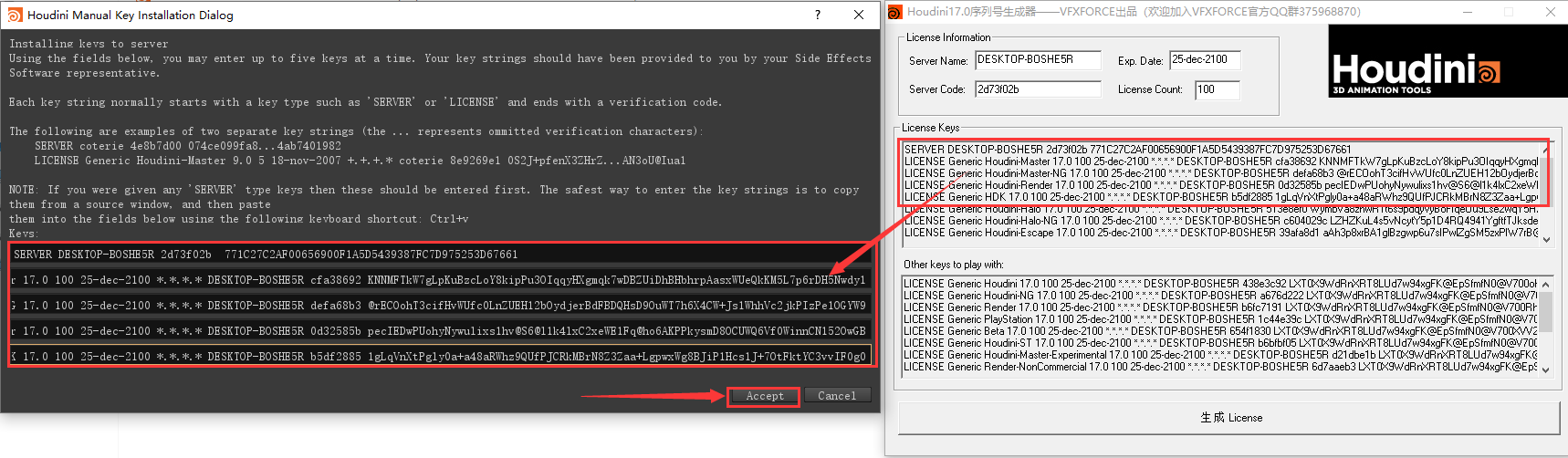Select the Generic Beta license line
1568x458 pixels.
(1220, 331)
